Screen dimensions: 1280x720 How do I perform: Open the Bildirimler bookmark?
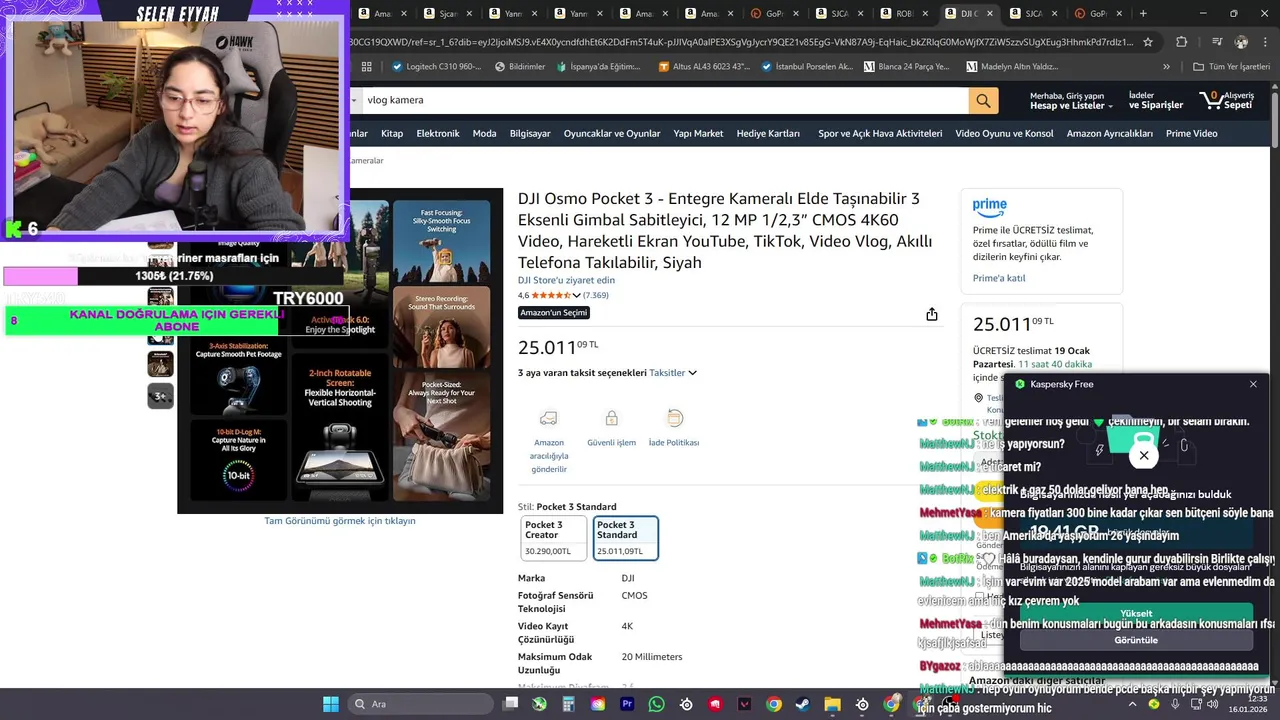[520, 67]
